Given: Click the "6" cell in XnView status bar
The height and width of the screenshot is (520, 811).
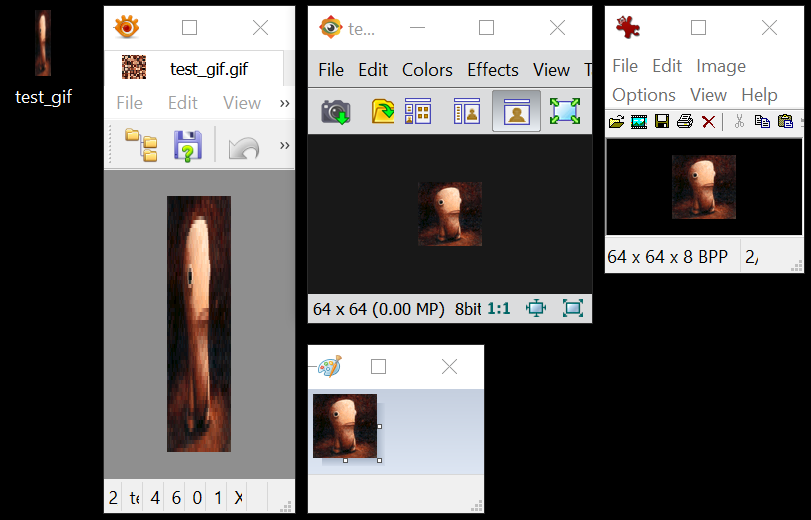Looking at the screenshot, I should [x=176, y=498].
